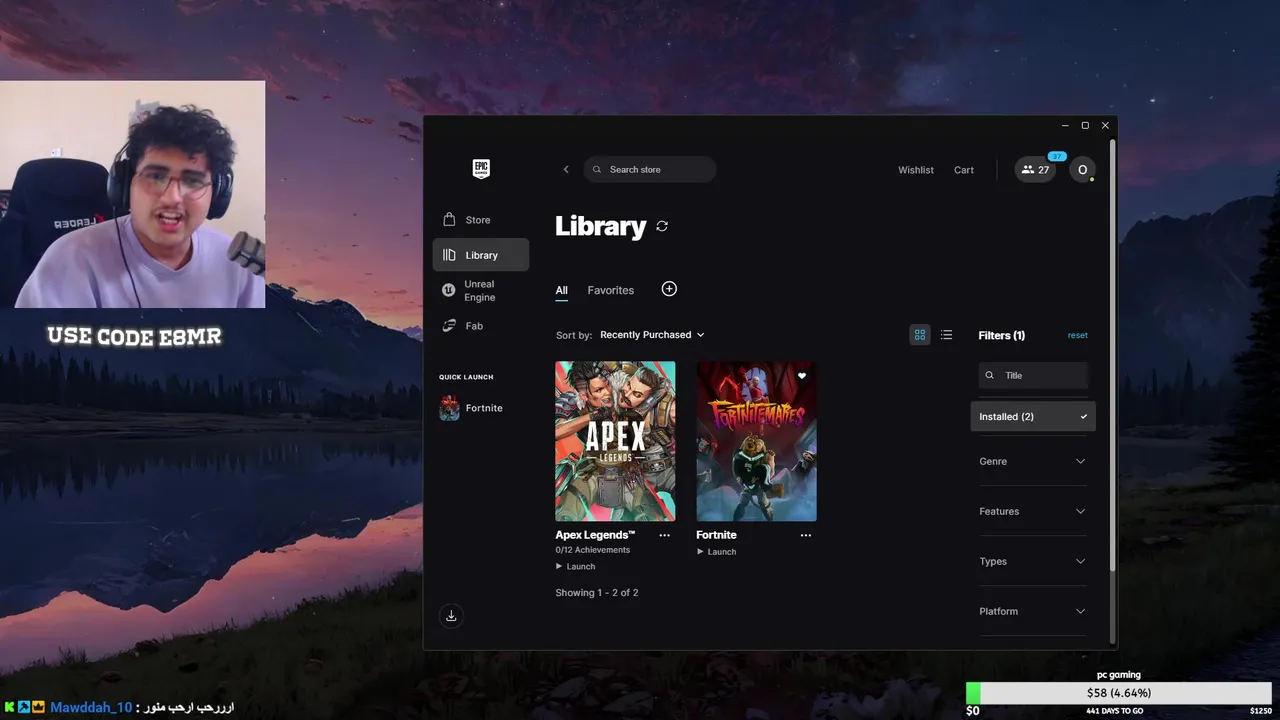
Task: Reset the library filters
Action: (1077, 335)
